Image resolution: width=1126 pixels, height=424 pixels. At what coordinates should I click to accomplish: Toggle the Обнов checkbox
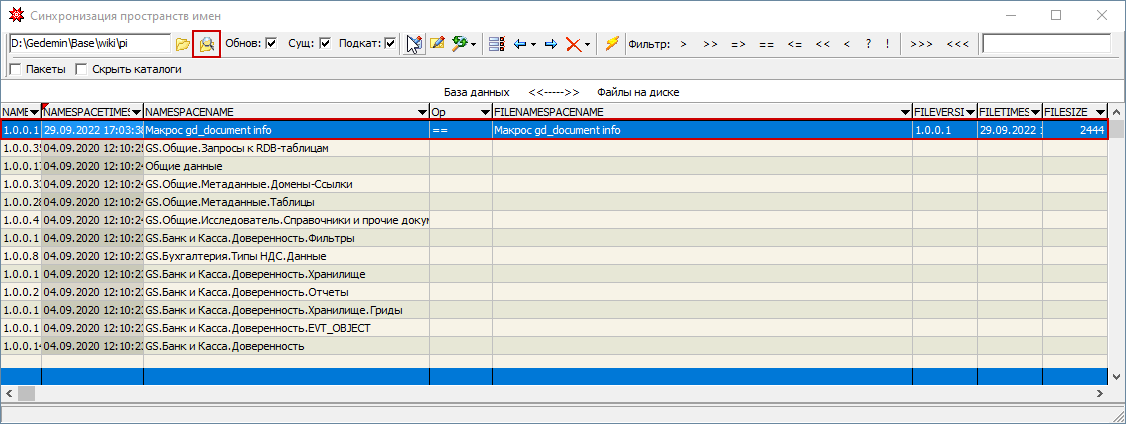click(x=271, y=44)
